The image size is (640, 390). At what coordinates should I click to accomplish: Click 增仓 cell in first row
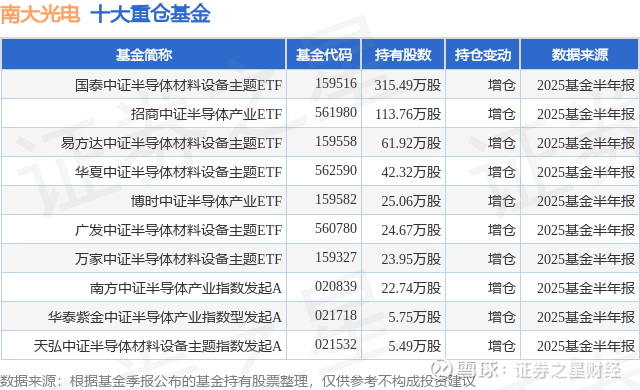[x=502, y=85]
